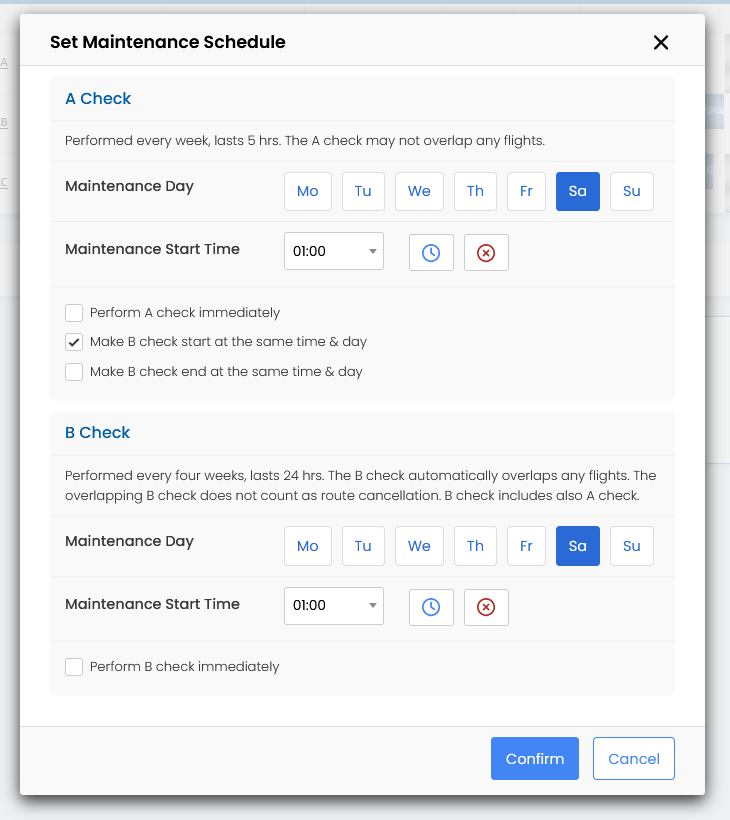The width and height of the screenshot is (730, 820).
Task: Choose Fr as B Check maintenance day
Action: point(526,546)
